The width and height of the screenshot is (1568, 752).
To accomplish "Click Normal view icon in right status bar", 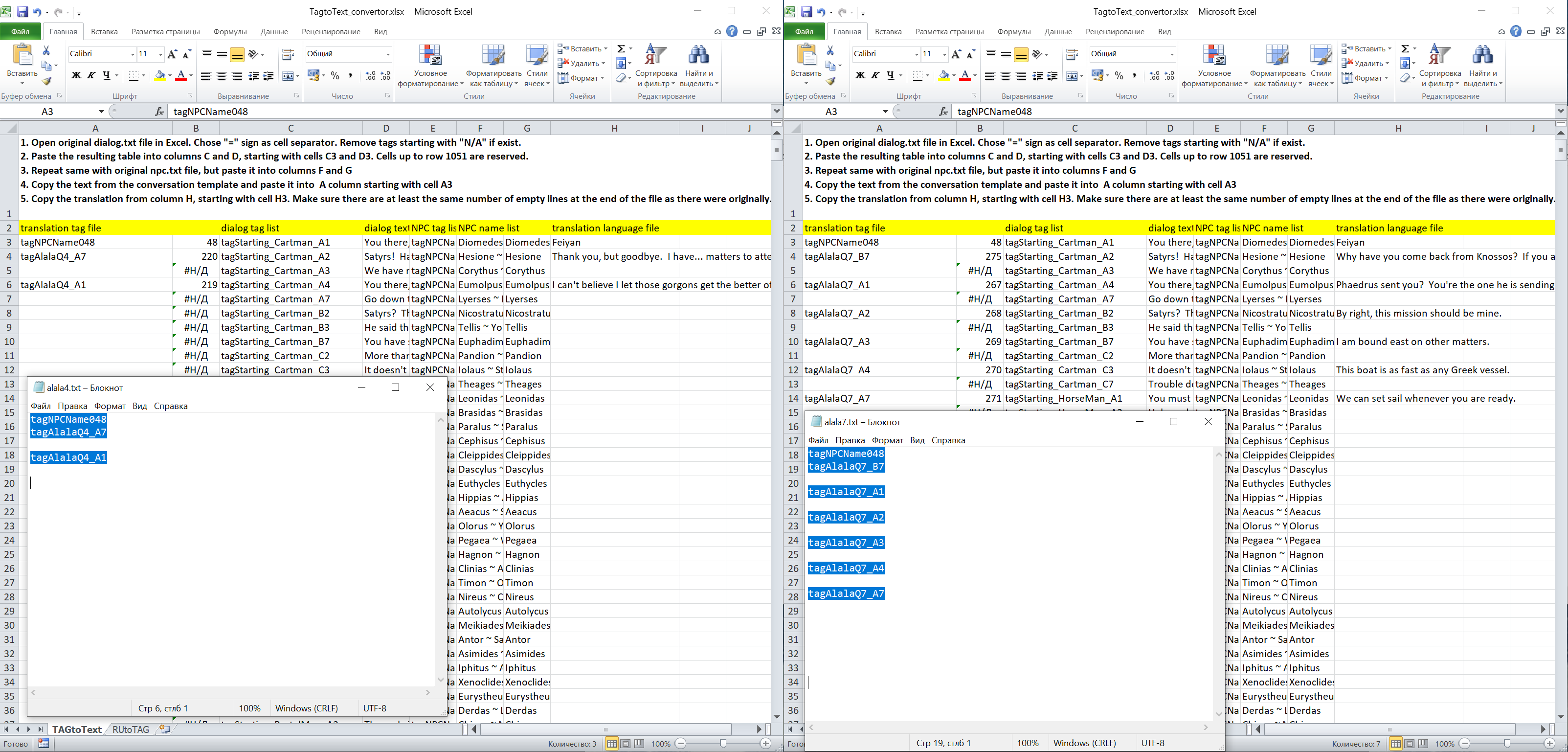I will pyautogui.click(x=1396, y=744).
